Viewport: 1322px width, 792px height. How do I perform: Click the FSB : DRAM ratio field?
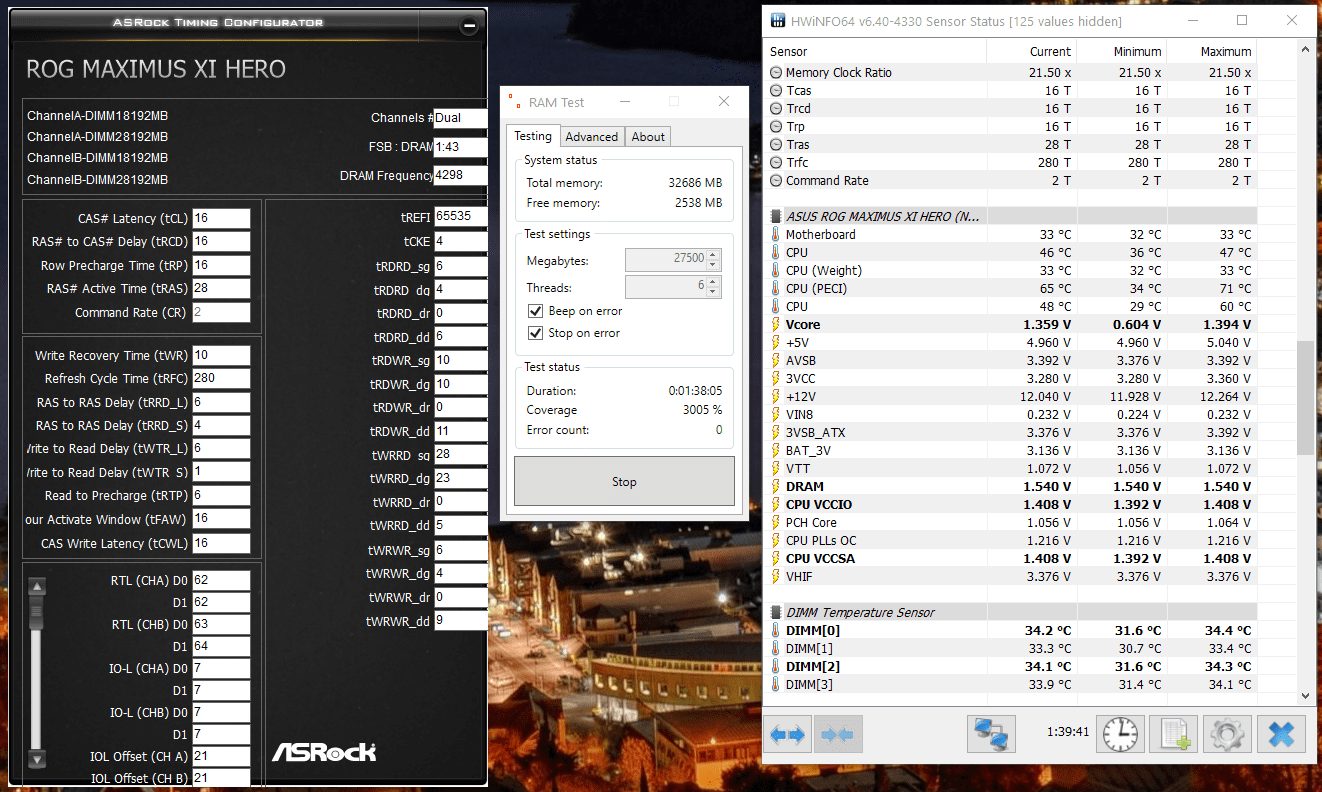[460, 147]
